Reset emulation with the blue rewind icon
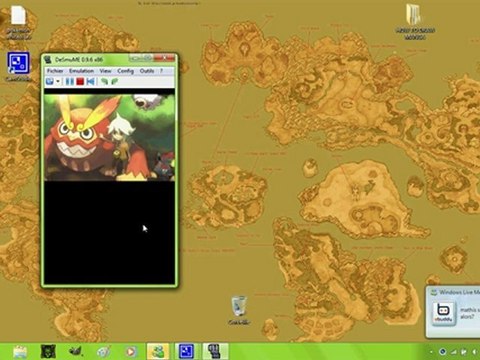 [90, 81]
